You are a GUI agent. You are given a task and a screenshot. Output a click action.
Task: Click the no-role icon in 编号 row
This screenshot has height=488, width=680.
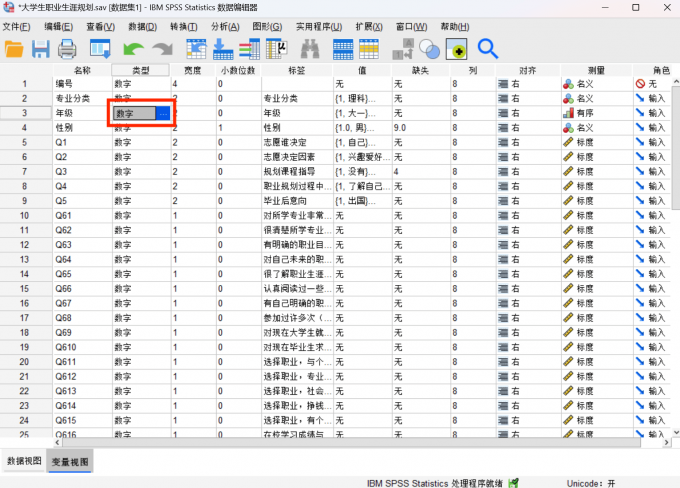[x=641, y=84]
